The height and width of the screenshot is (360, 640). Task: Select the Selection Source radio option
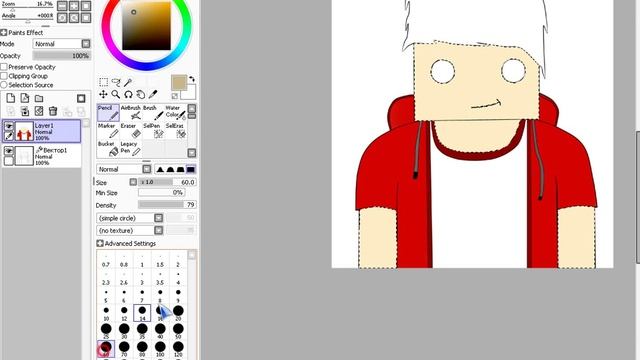click(x=4, y=85)
